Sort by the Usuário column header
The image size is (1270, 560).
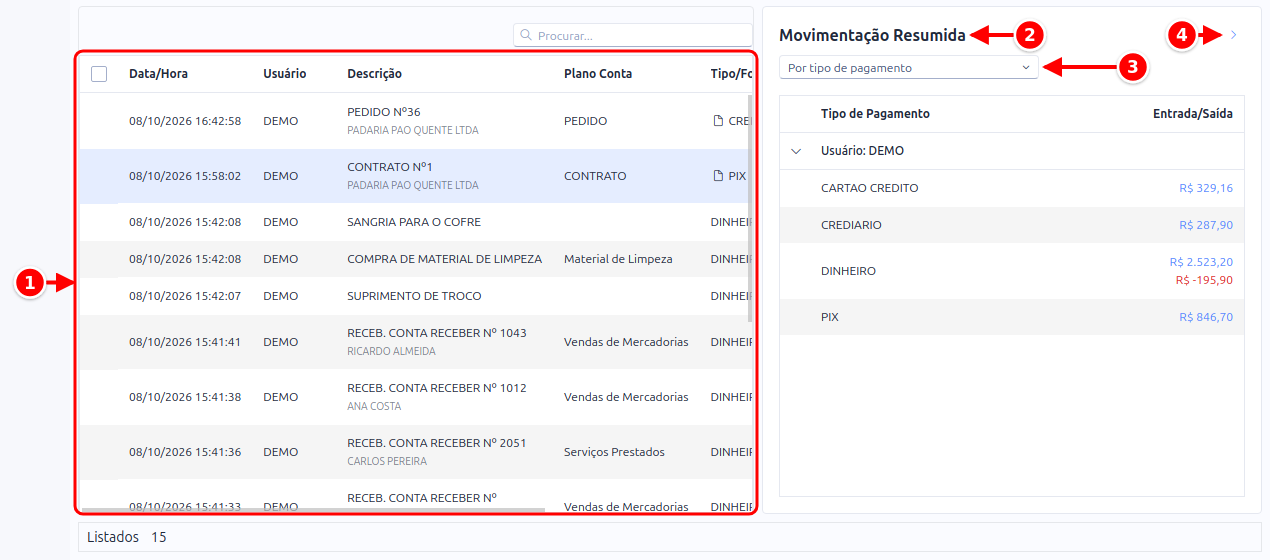click(x=285, y=73)
